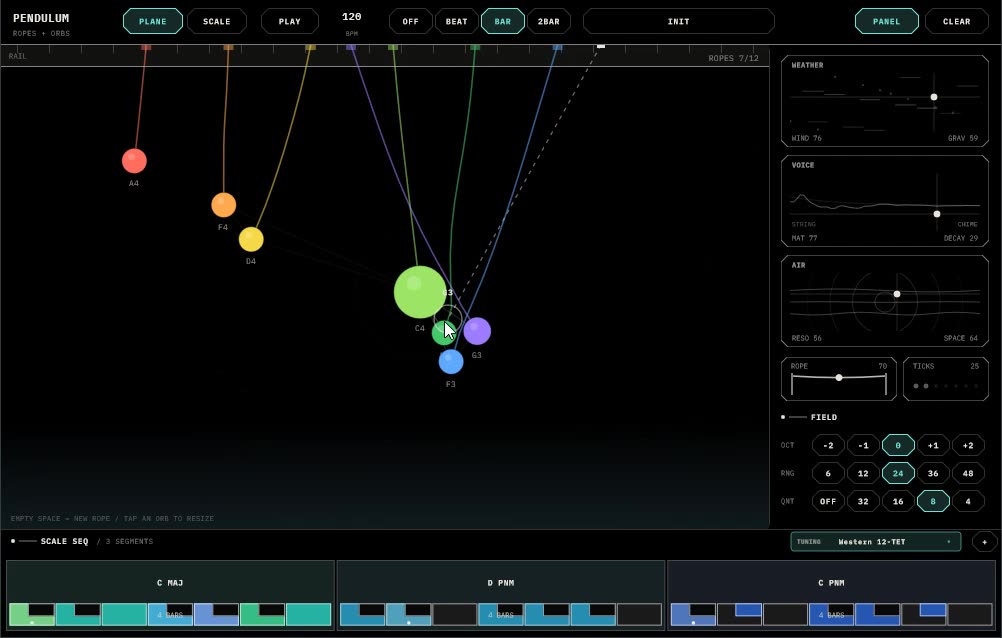Tap the blue F3 orb
The height and width of the screenshot is (638, 1002).
point(451,362)
